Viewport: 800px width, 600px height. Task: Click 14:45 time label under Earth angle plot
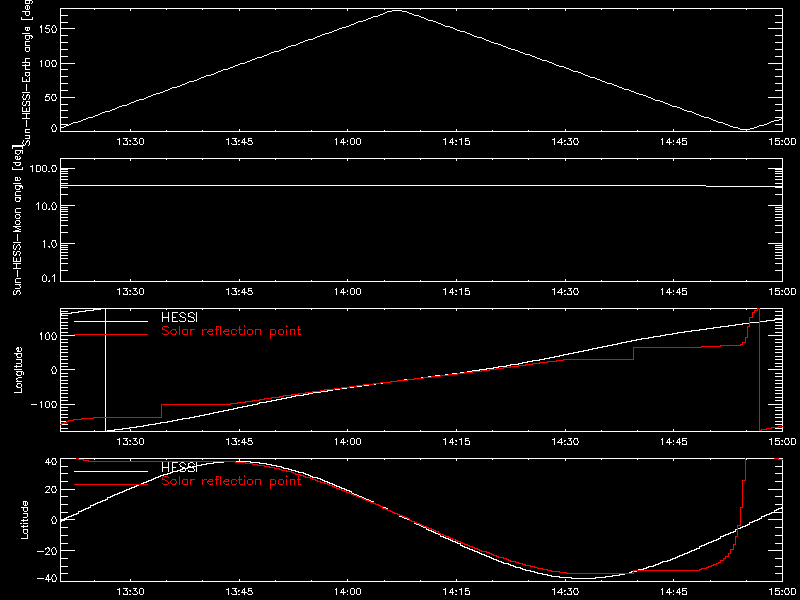(673, 142)
